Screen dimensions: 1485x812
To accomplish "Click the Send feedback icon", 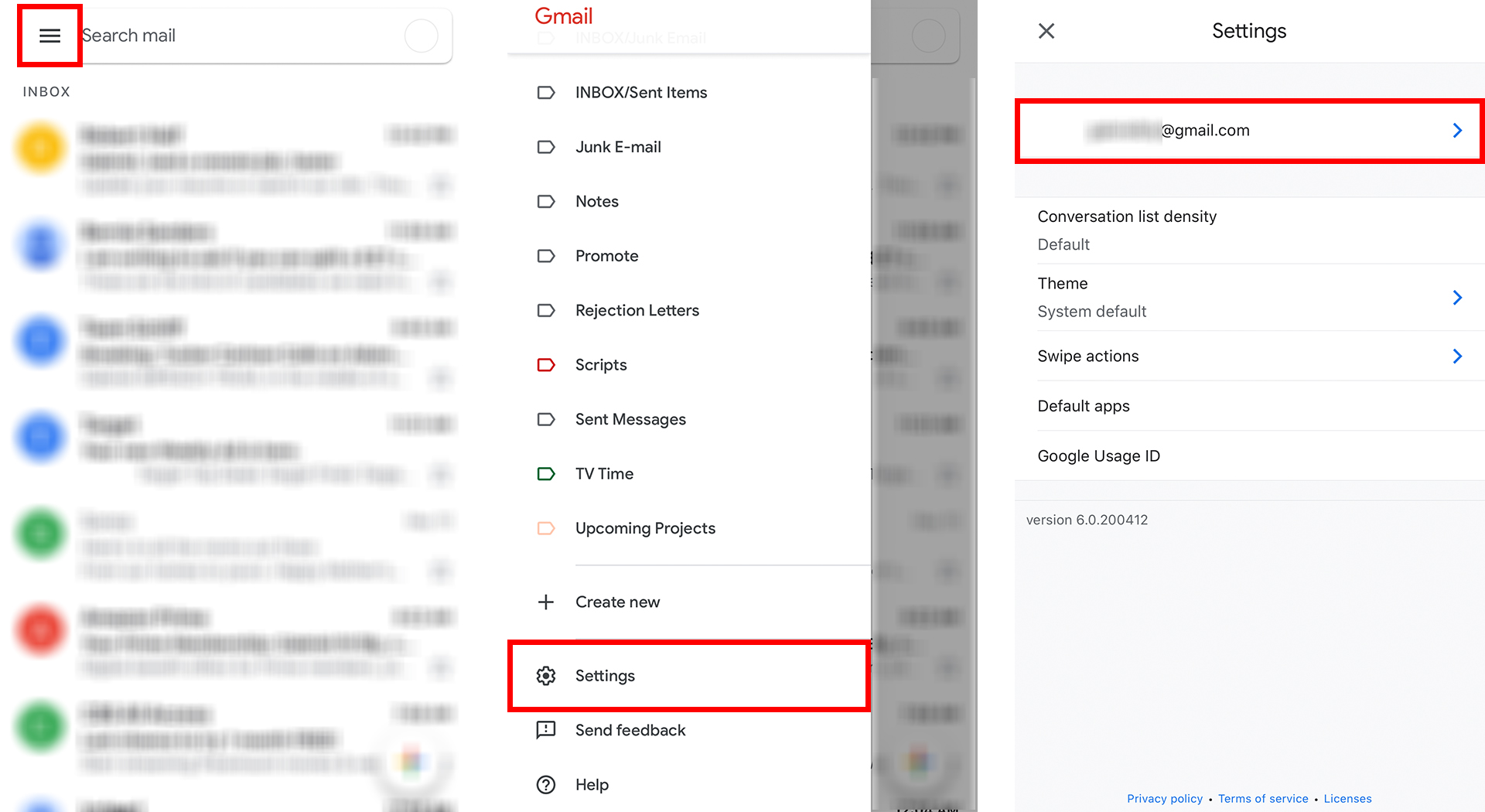I will click(546, 730).
